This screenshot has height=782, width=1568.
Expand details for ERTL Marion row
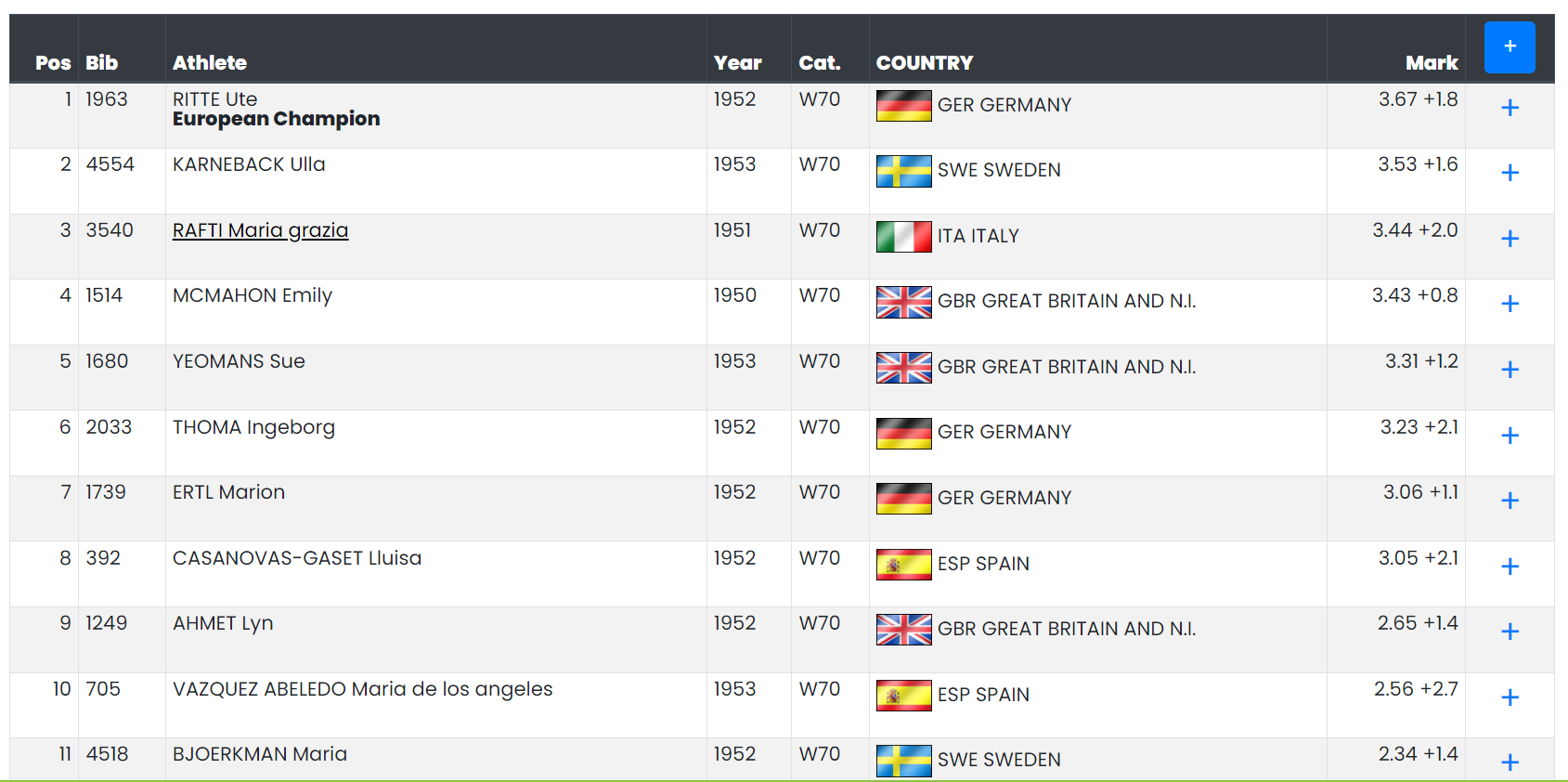[x=1510, y=501]
